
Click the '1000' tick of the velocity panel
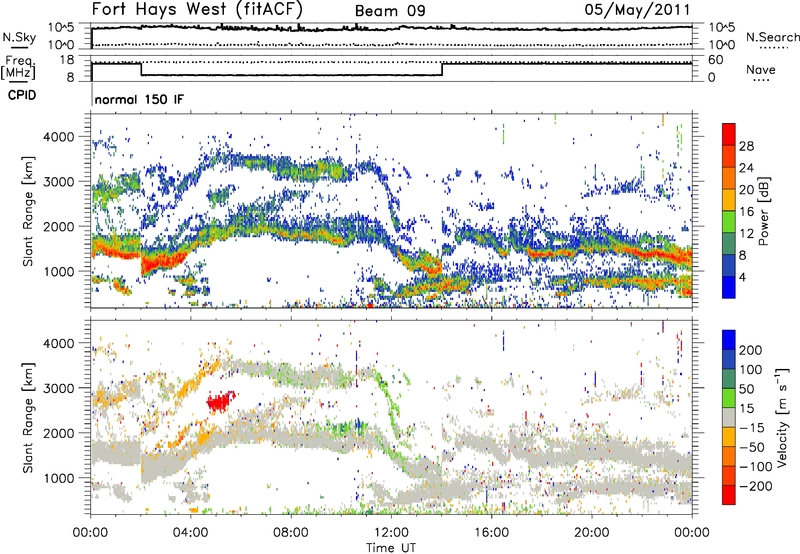pos(58,478)
